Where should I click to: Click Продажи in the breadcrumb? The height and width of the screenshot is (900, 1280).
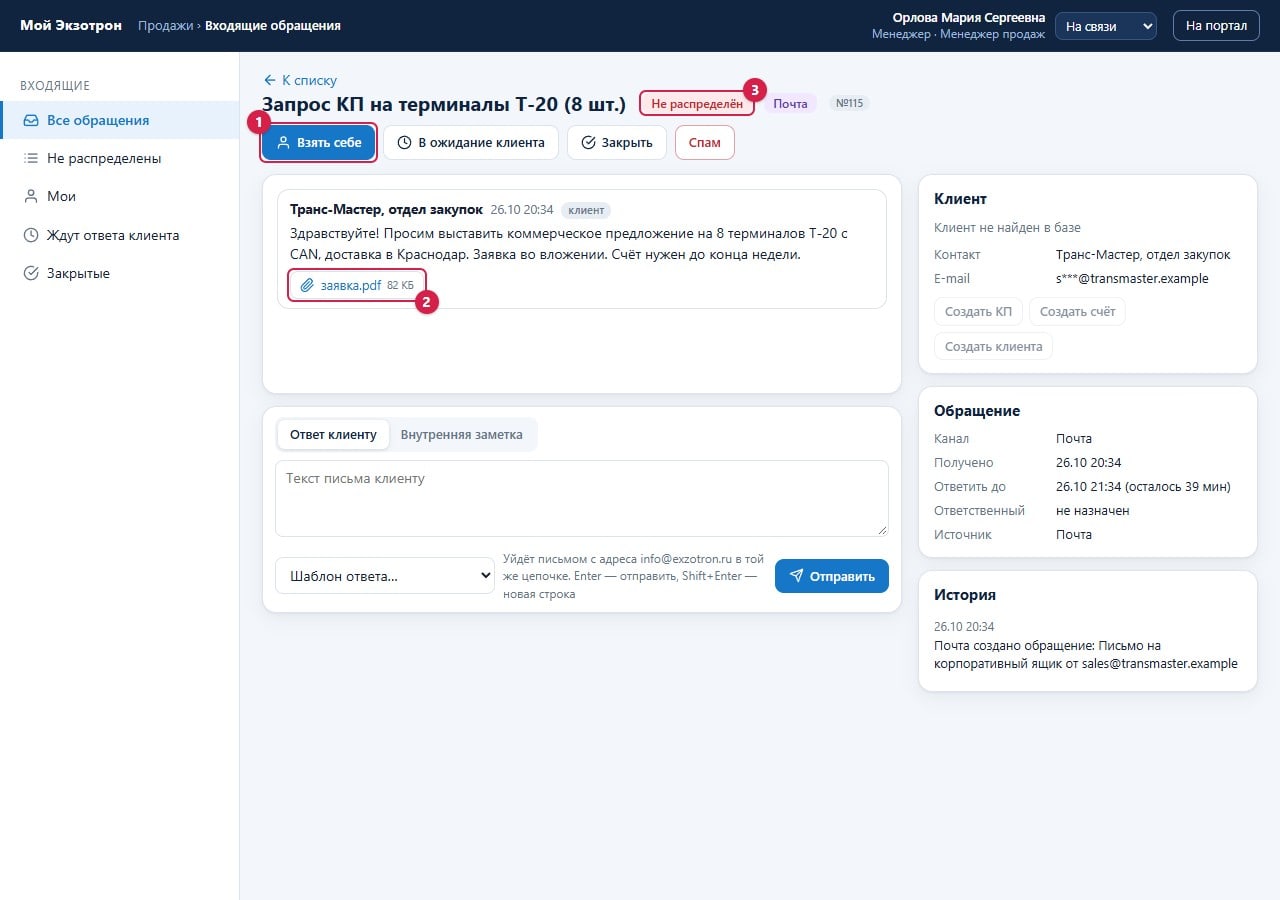tap(165, 25)
